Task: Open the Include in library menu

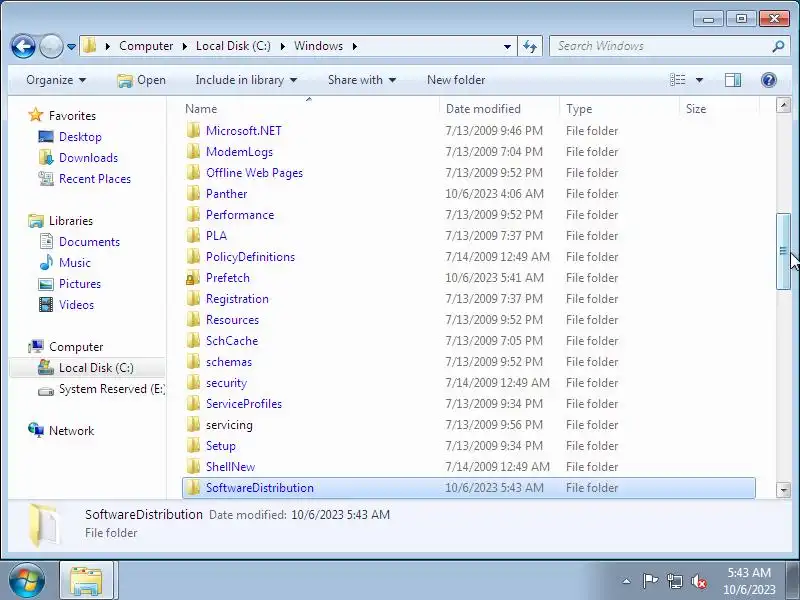Action: click(x=246, y=80)
